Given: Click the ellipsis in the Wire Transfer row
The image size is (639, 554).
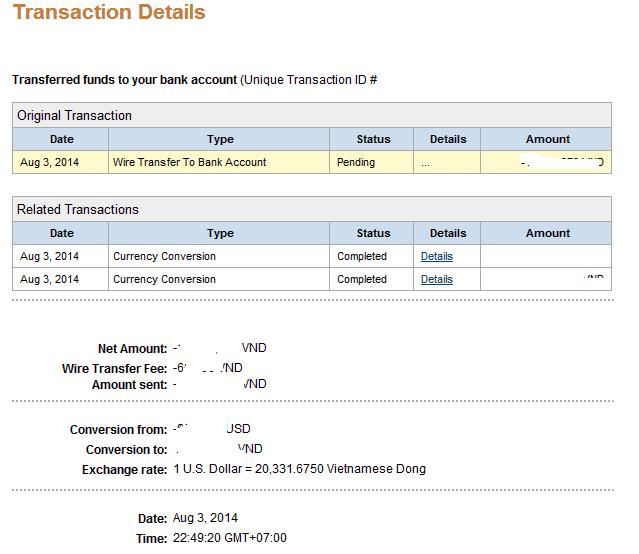Looking at the screenshot, I should tap(426, 162).
